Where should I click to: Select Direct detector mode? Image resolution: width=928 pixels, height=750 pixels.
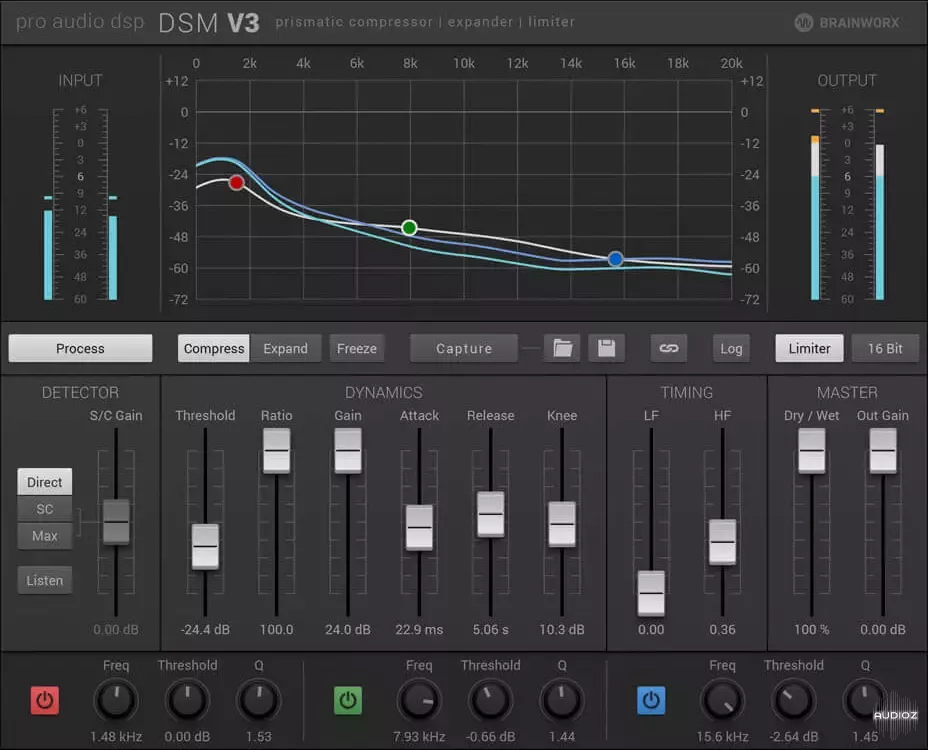[45, 482]
